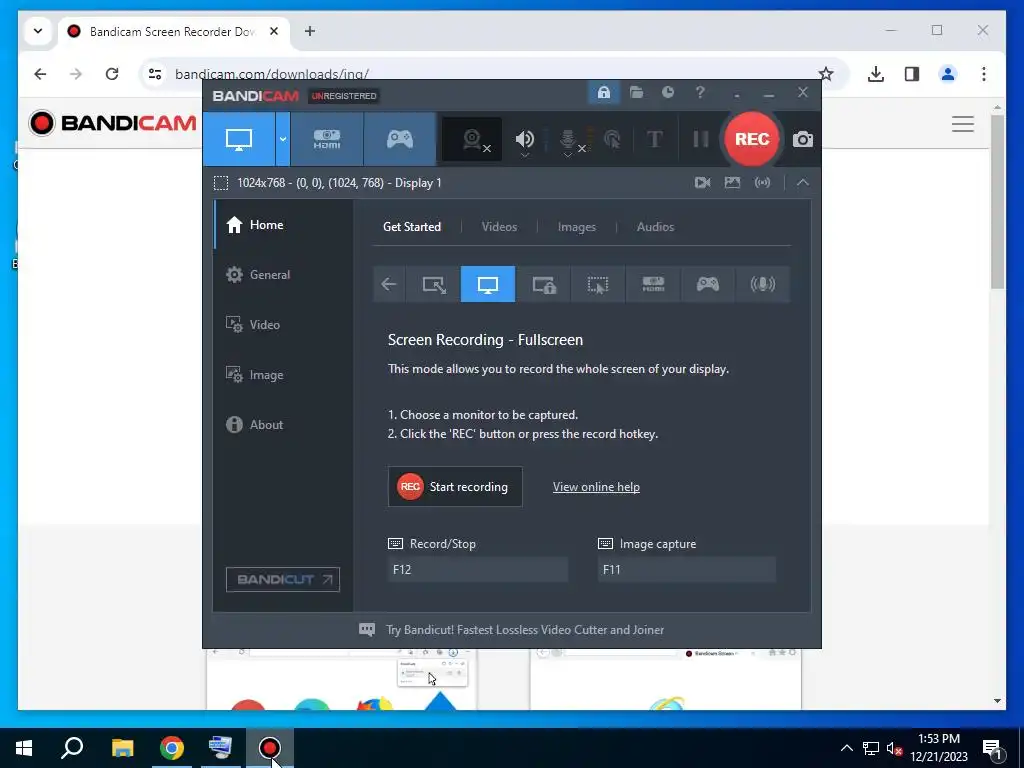Toggle Chrome side panel icon
1024x768 pixels.
click(912, 74)
